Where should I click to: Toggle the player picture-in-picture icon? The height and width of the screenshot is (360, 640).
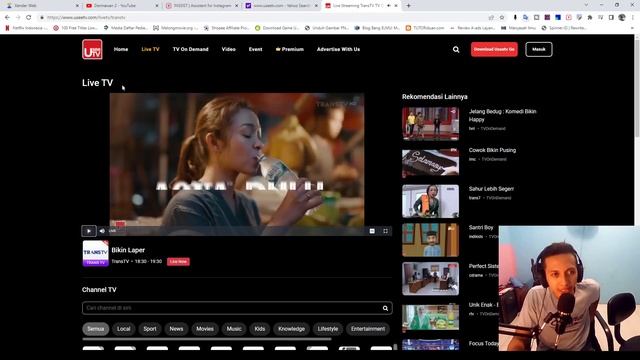pos(372,231)
